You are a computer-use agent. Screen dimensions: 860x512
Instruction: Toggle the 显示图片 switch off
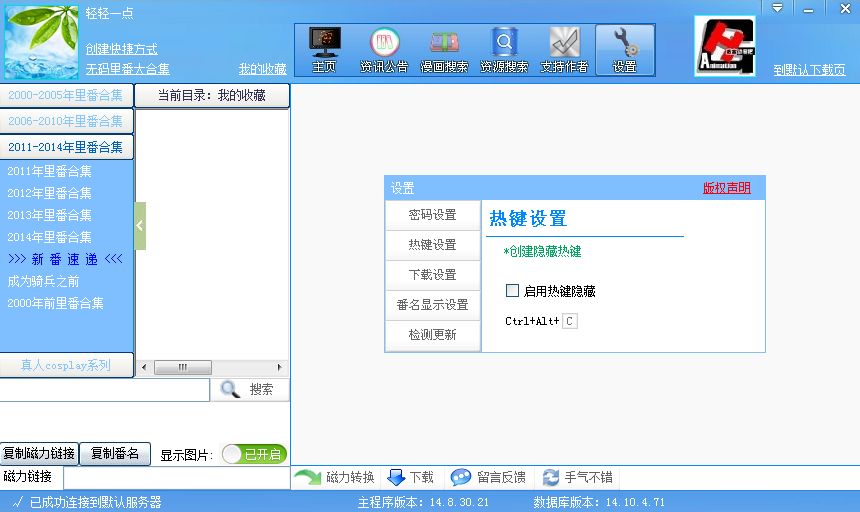252,454
